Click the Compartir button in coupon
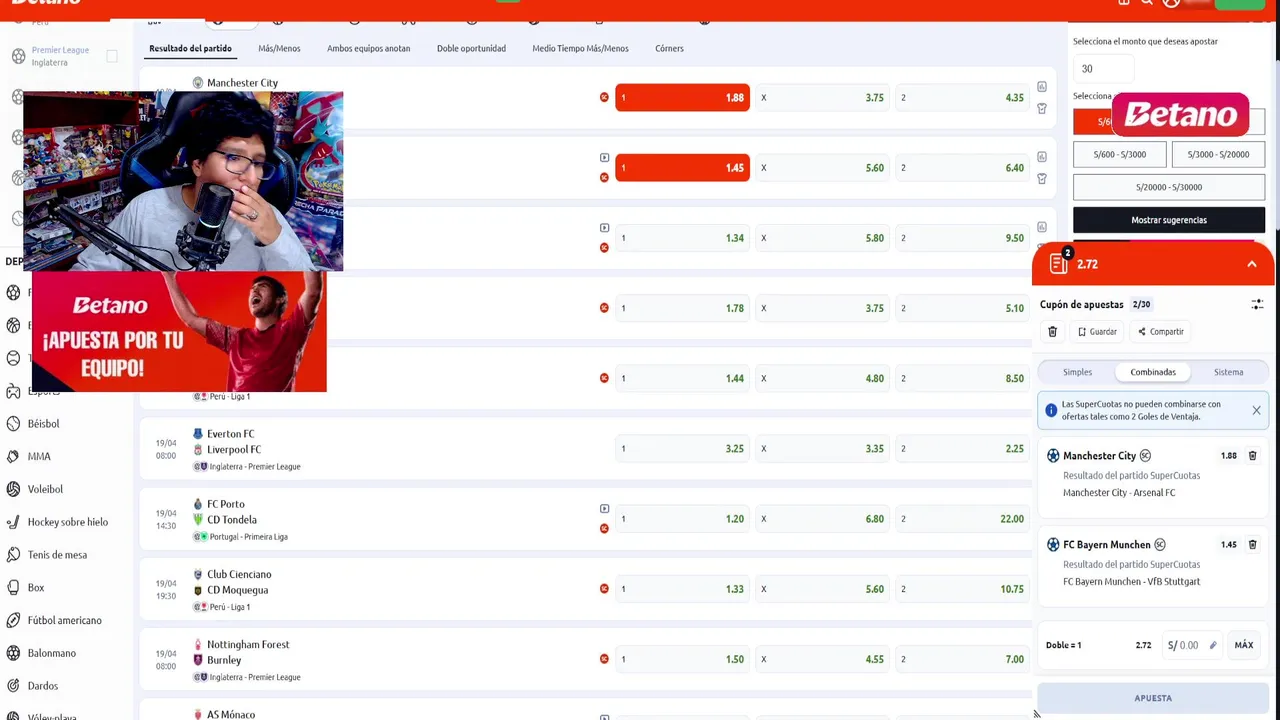1280x720 pixels. click(x=1161, y=332)
